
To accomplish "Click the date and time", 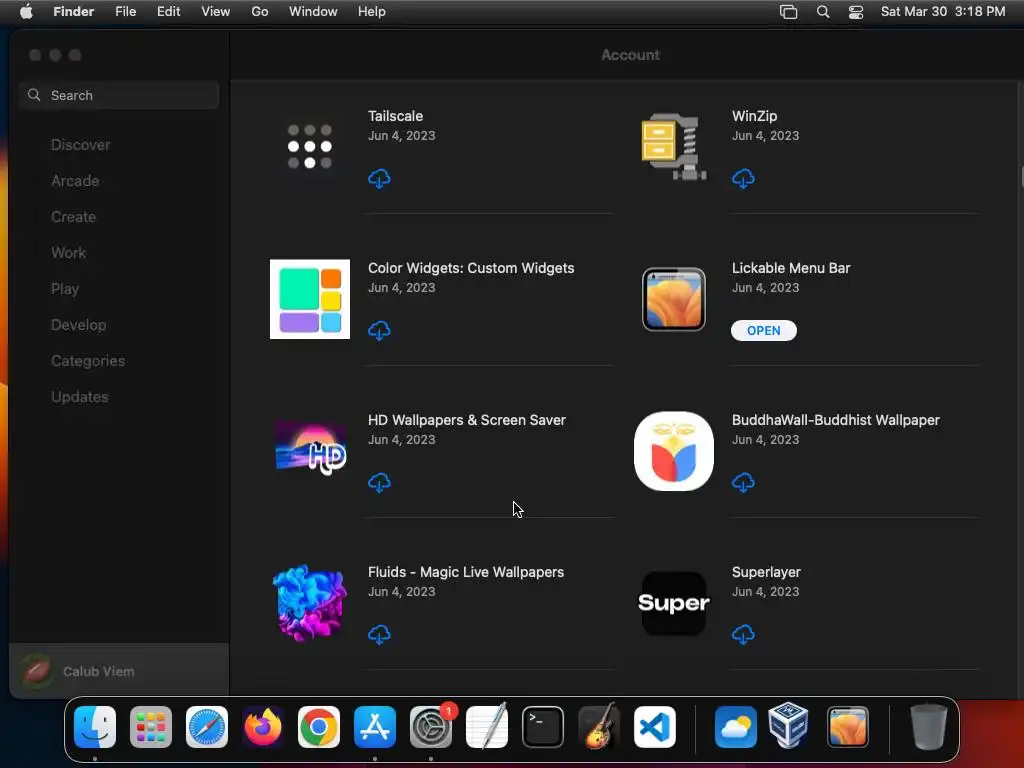I will point(943,12).
